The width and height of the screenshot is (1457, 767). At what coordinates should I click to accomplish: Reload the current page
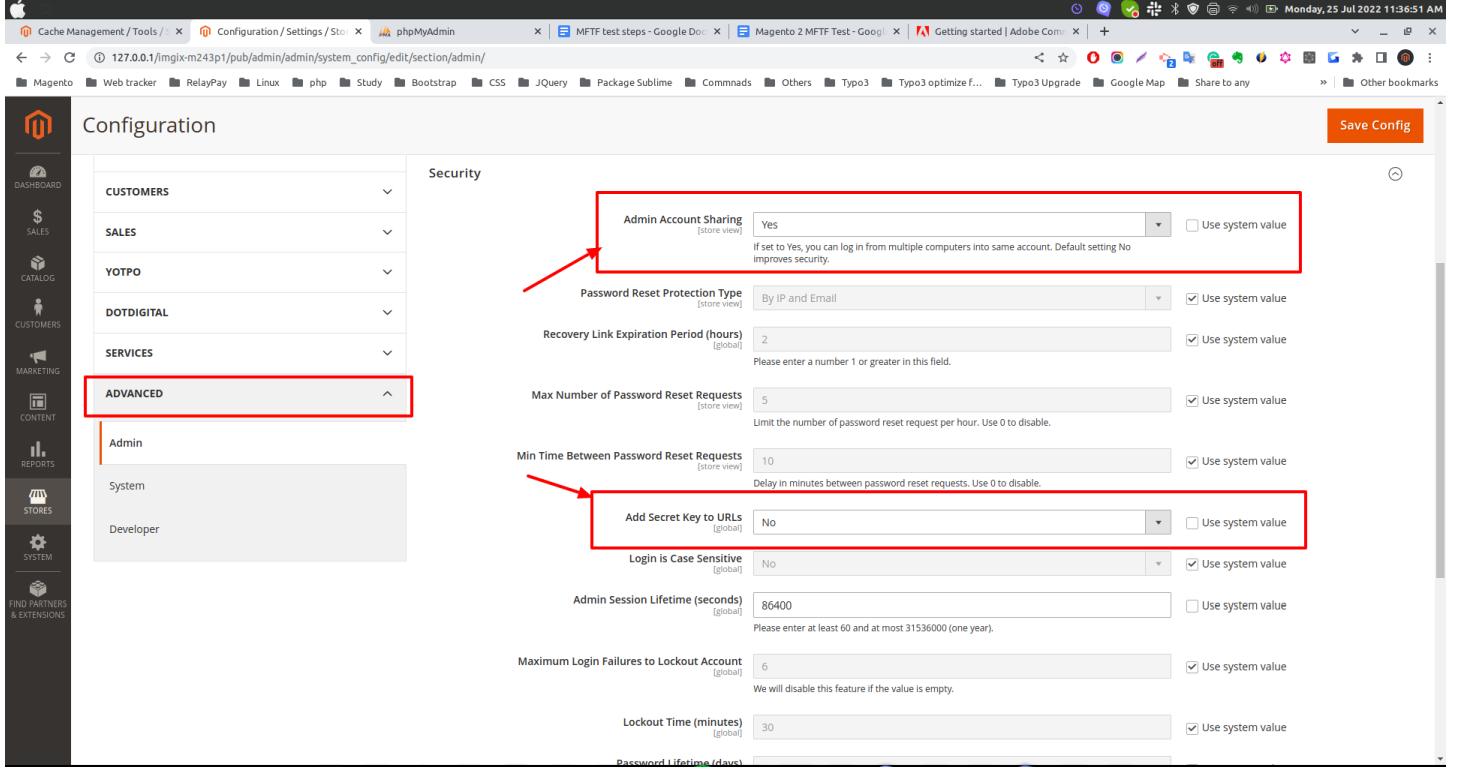(69, 58)
